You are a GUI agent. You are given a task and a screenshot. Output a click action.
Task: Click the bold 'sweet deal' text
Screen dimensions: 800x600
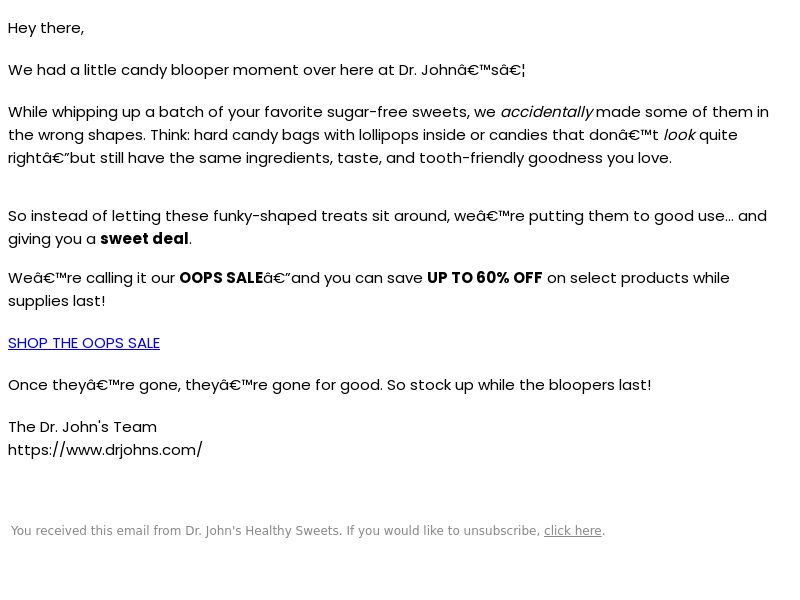(144, 238)
